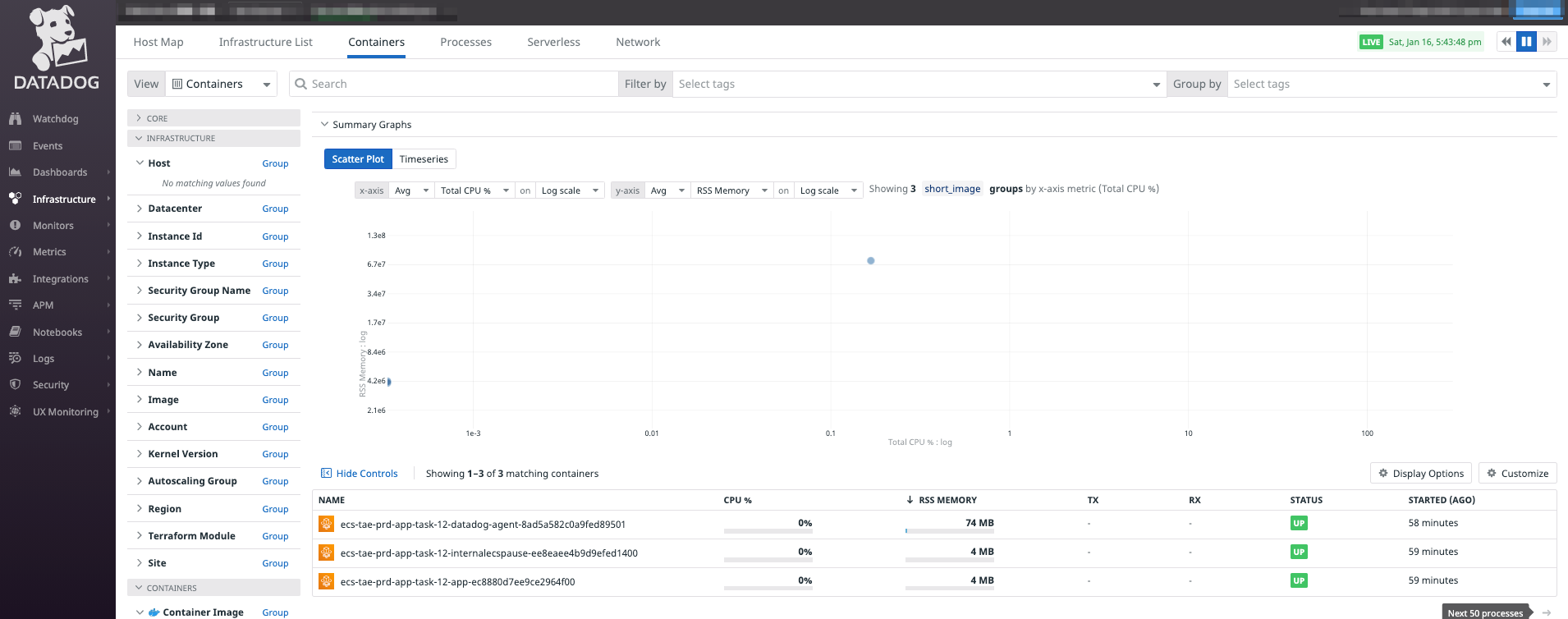Image resolution: width=1568 pixels, height=619 pixels.
Task: Switch to Host Map tab
Action: pyautogui.click(x=158, y=42)
